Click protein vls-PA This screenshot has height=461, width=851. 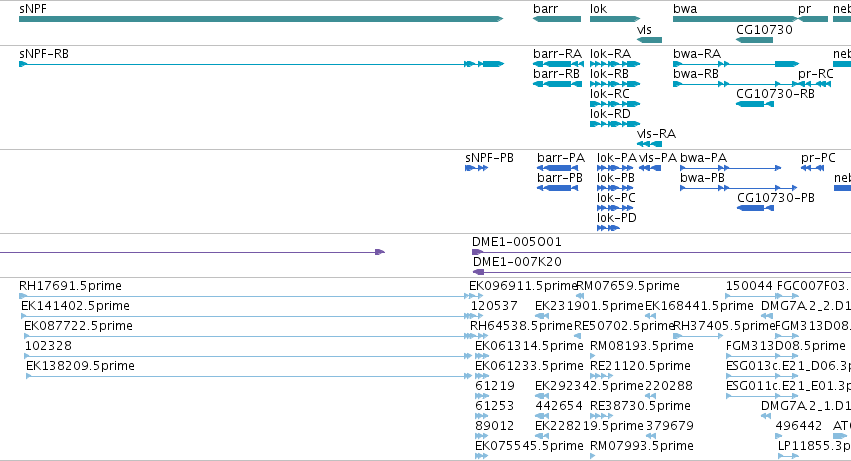[x=650, y=168]
